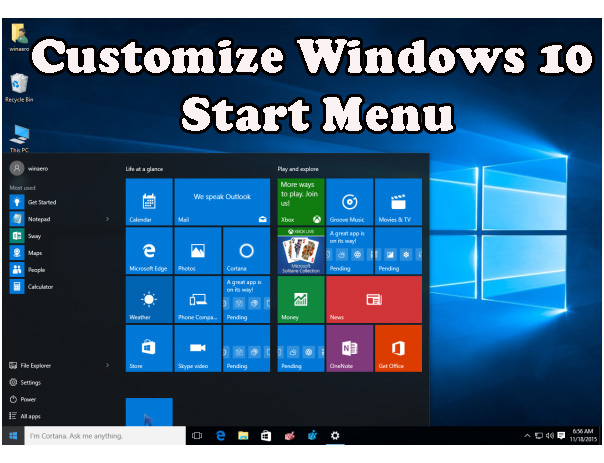
Task: Click the winaero user account
Action: click(29, 168)
